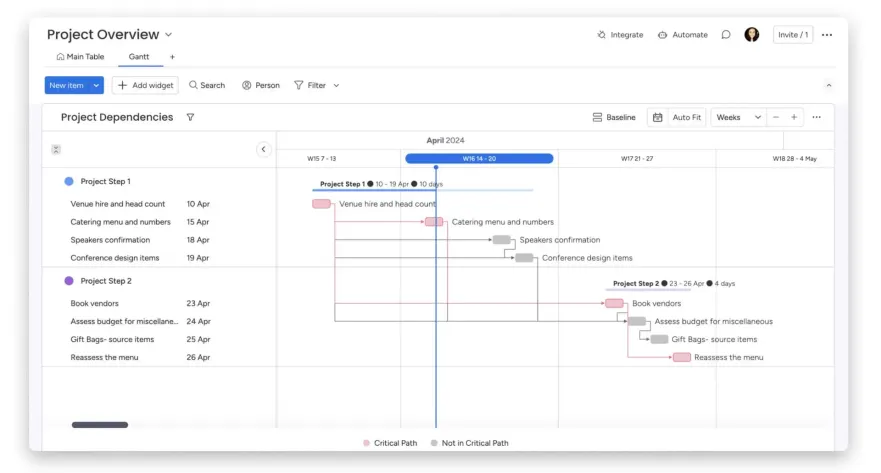Screen dimensions: 881x473
Task: Toggle the Baseline view
Action: click(614, 117)
